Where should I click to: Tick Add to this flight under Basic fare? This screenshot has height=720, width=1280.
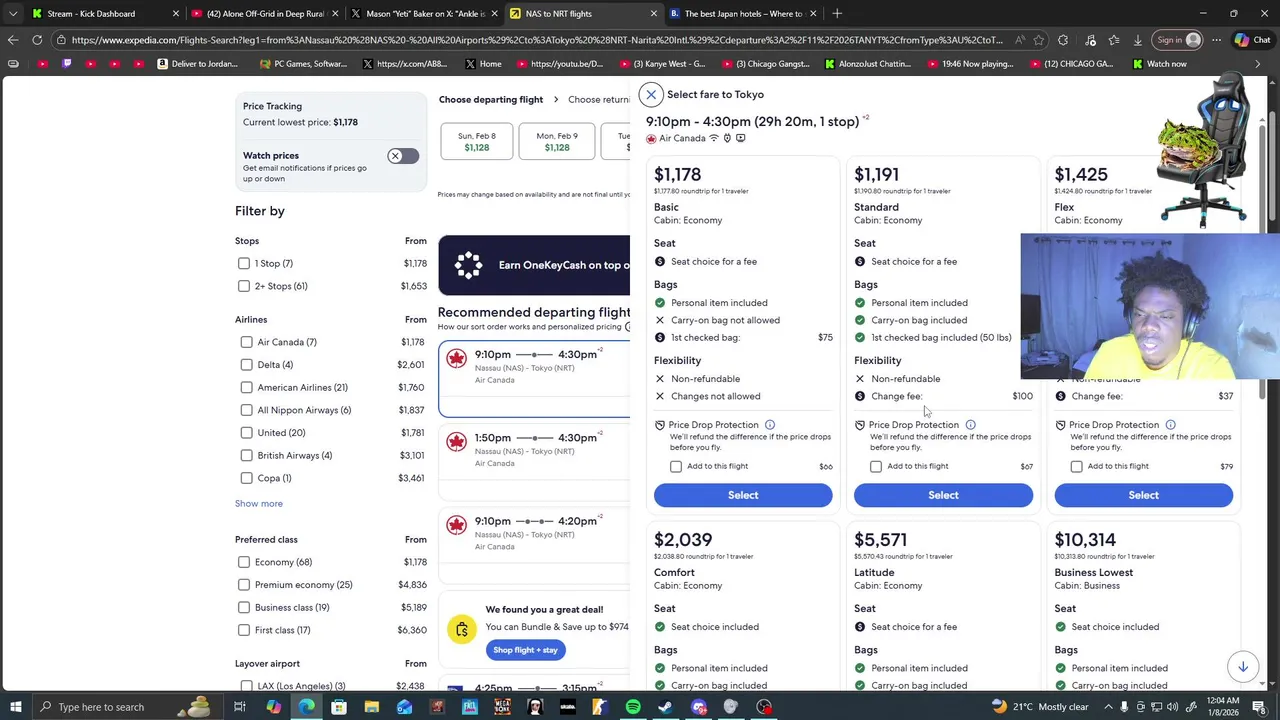point(676,466)
